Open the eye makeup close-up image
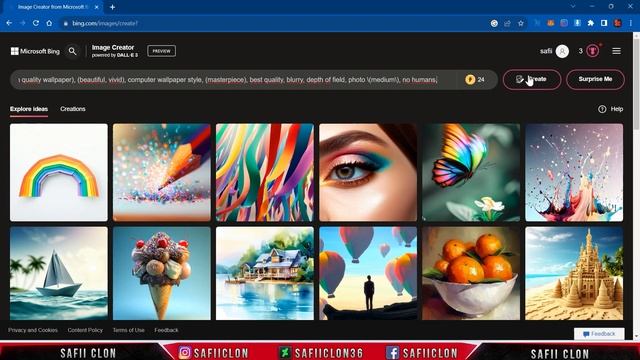This screenshot has width=640, height=360. [368, 173]
